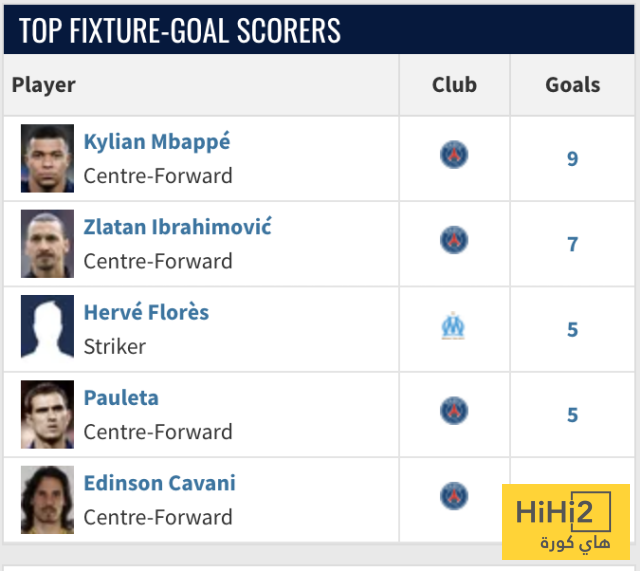Click the Marseille crest in Hervé Florès' row

pos(453,326)
